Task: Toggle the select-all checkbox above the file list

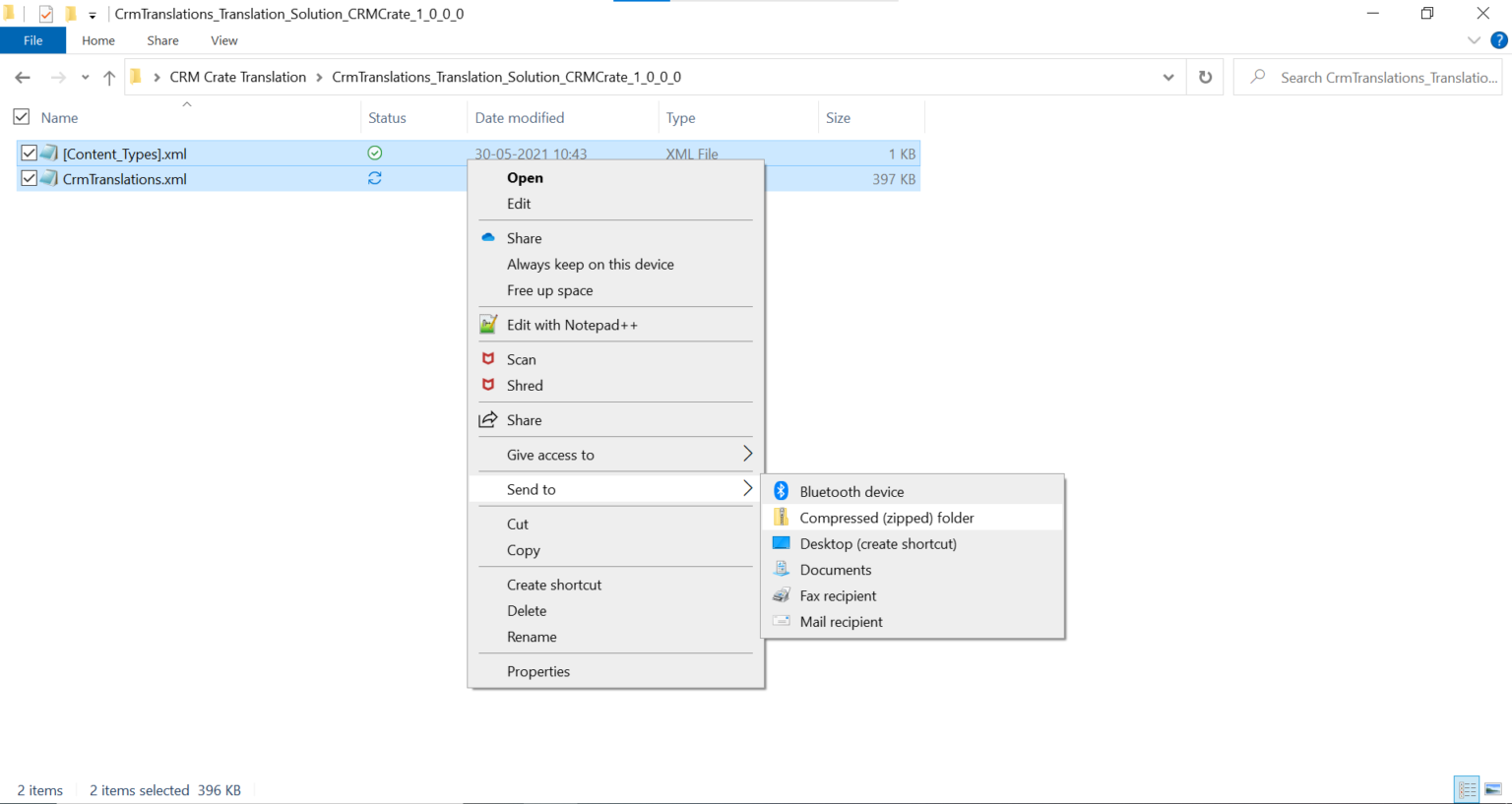Action: pos(21,116)
